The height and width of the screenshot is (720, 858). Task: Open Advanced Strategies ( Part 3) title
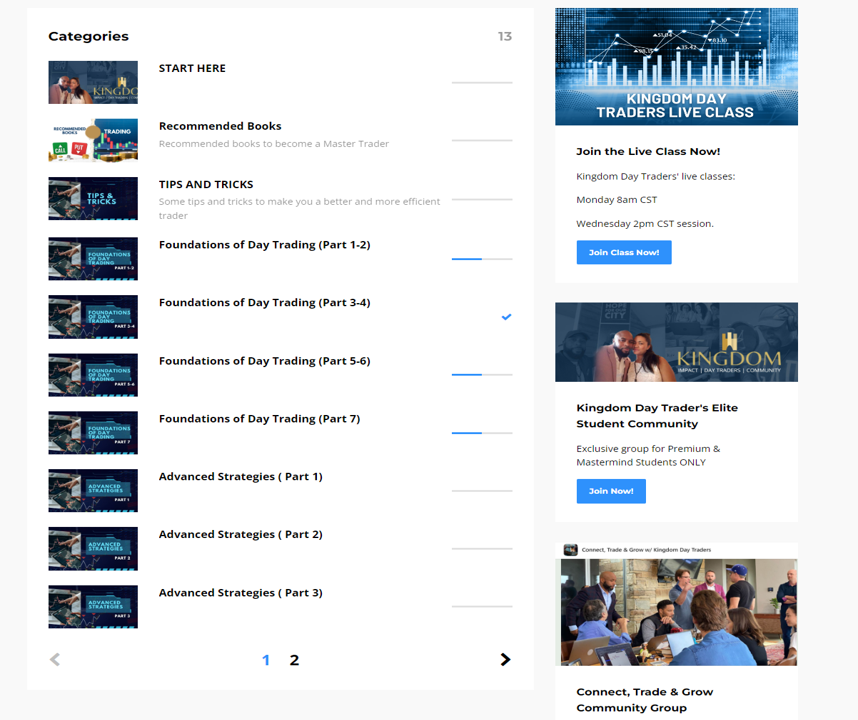240,593
